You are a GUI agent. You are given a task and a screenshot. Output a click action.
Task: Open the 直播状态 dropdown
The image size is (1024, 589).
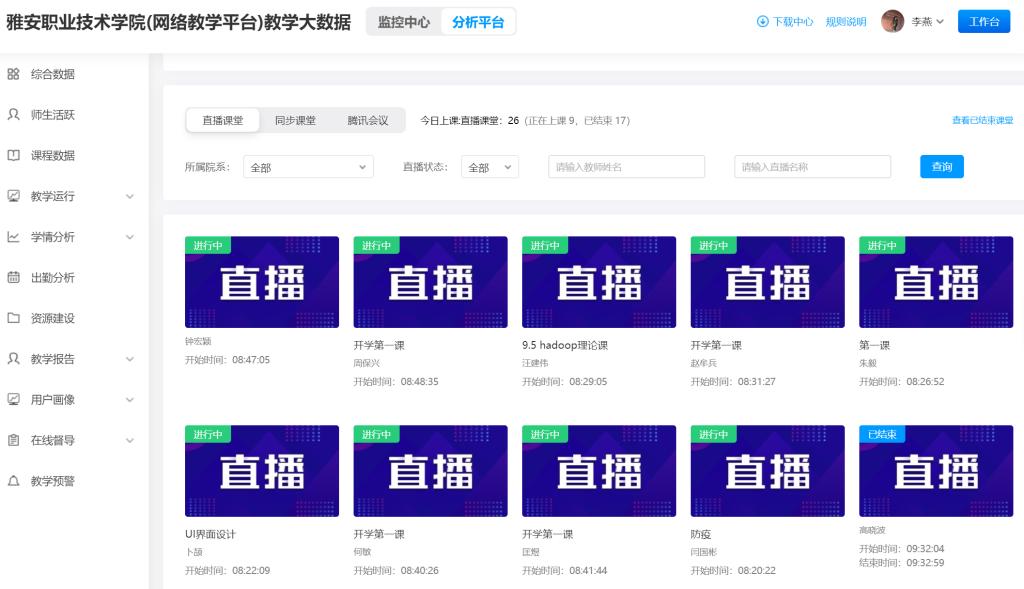tap(490, 167)
